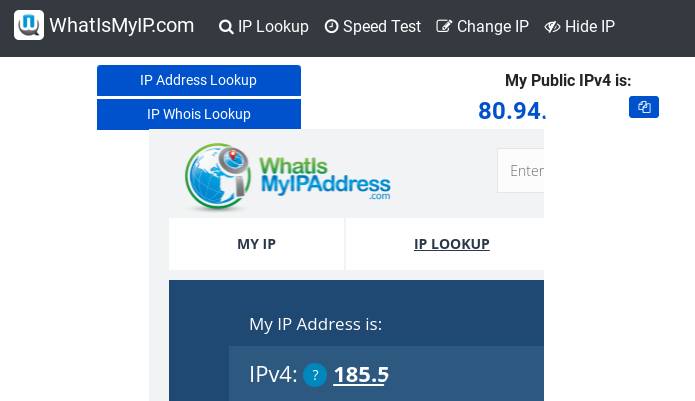Image resolution: width=695 pixels, height=401 pixels.
Task: Click the WhatIsMyIP.com site title text
Action: coord(121,26)
